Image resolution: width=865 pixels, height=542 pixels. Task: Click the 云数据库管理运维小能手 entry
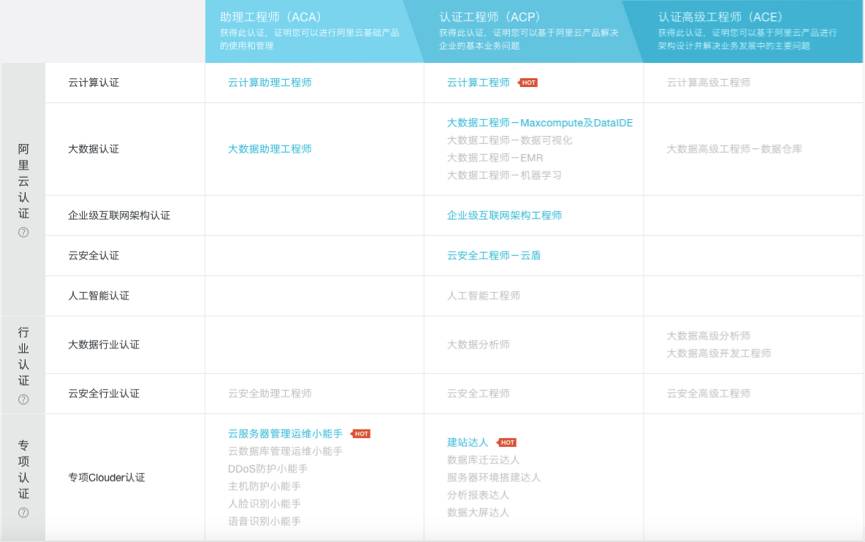285,451
